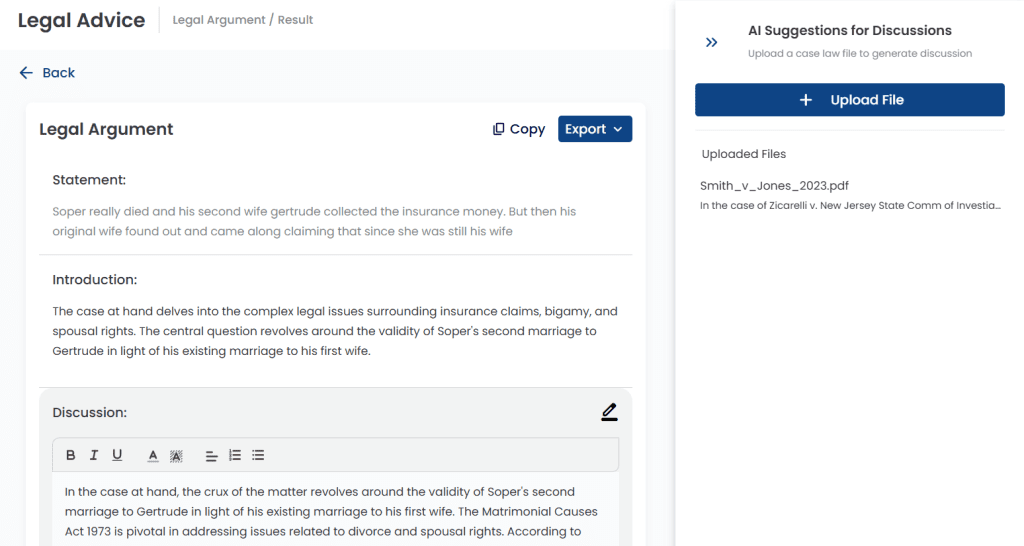Click into the Discussion text area
This screenshot has height=546, width=1024.
(336, 510)
